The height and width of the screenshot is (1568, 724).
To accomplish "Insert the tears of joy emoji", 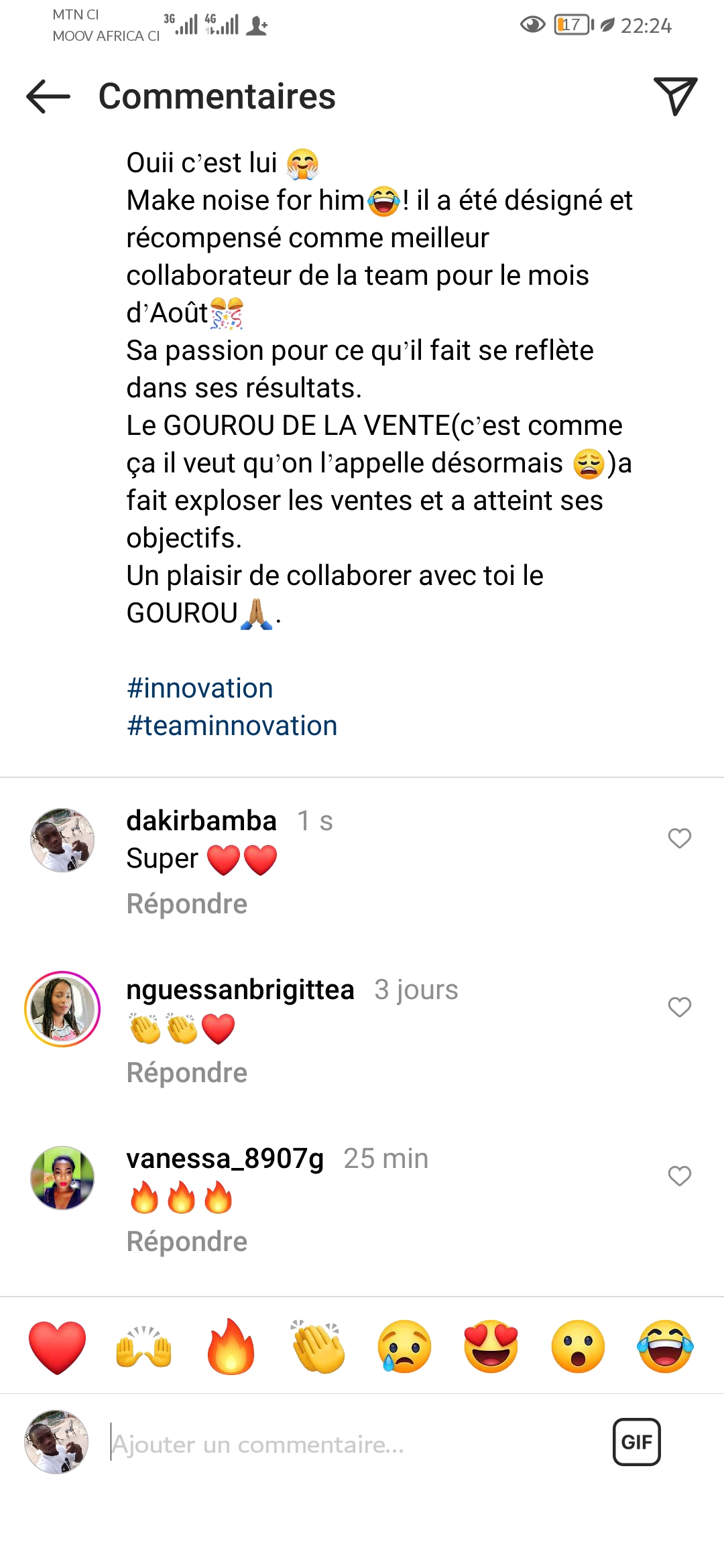I will (x=665, y=1347).
